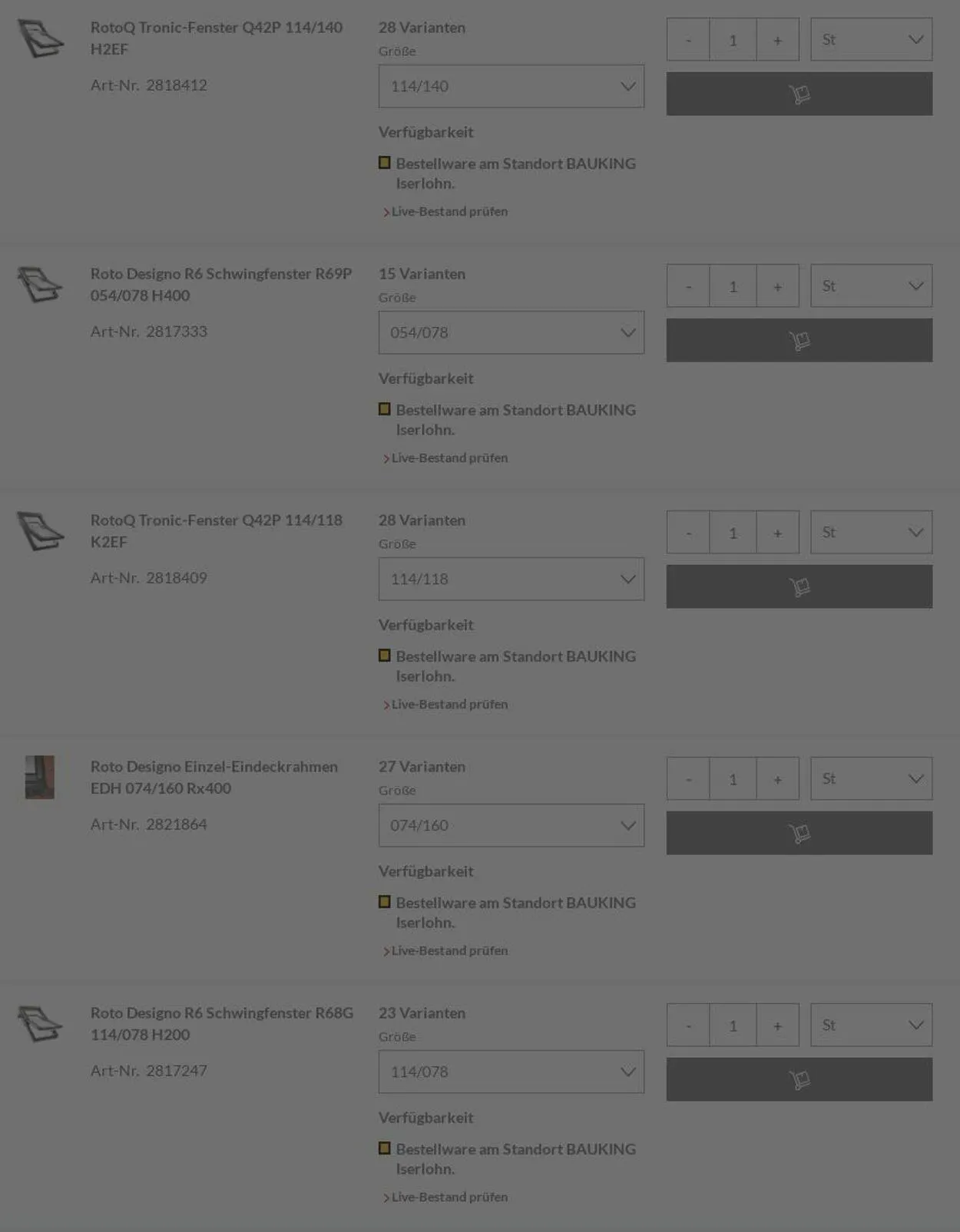Add RotoQ Q42P 114/140 H2EF to cart
This screenshot has width=960, height=1232.
tap(799, 94)
